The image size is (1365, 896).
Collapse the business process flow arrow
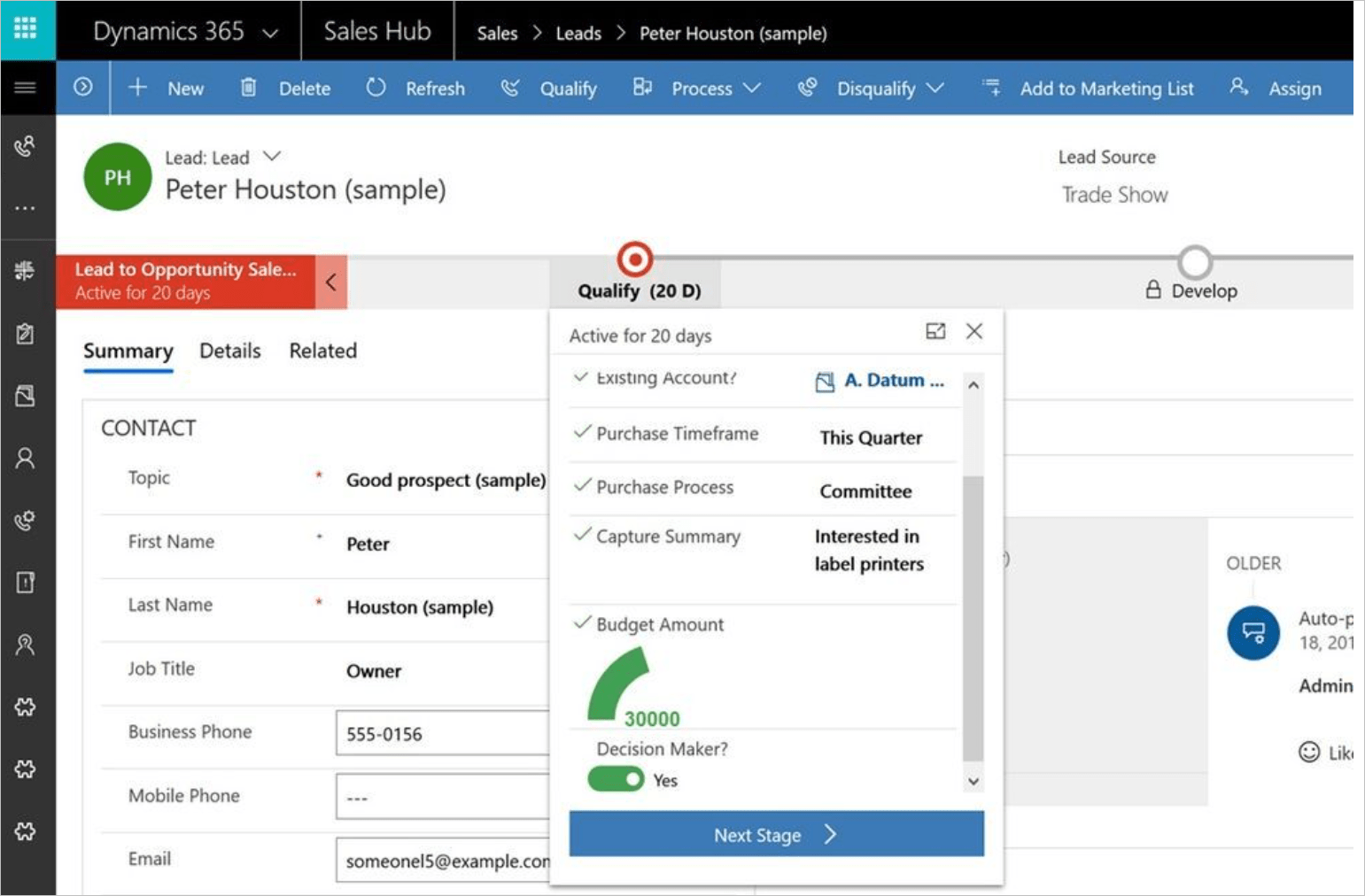330,282
